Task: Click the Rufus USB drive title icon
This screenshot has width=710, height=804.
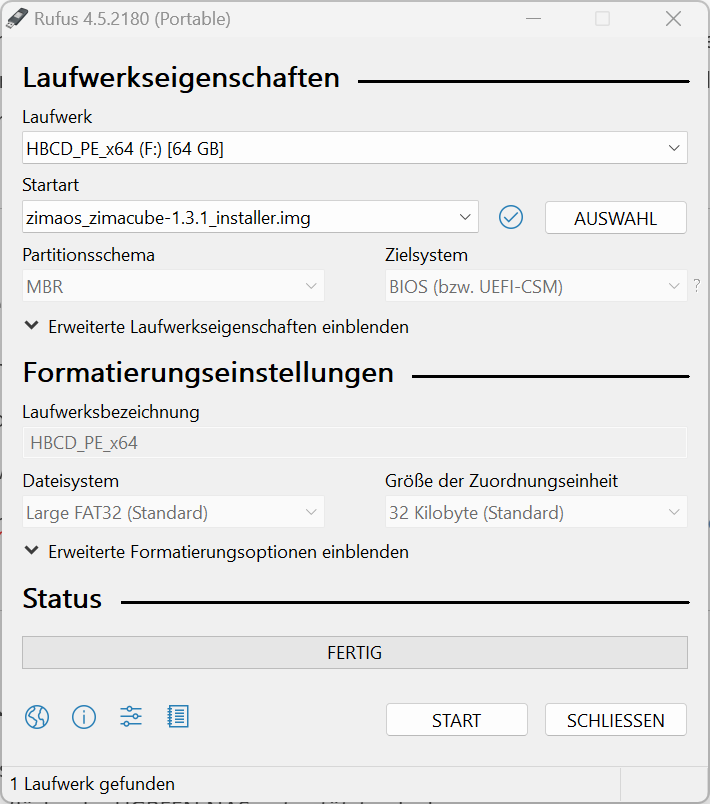Action: click(16, 18)
